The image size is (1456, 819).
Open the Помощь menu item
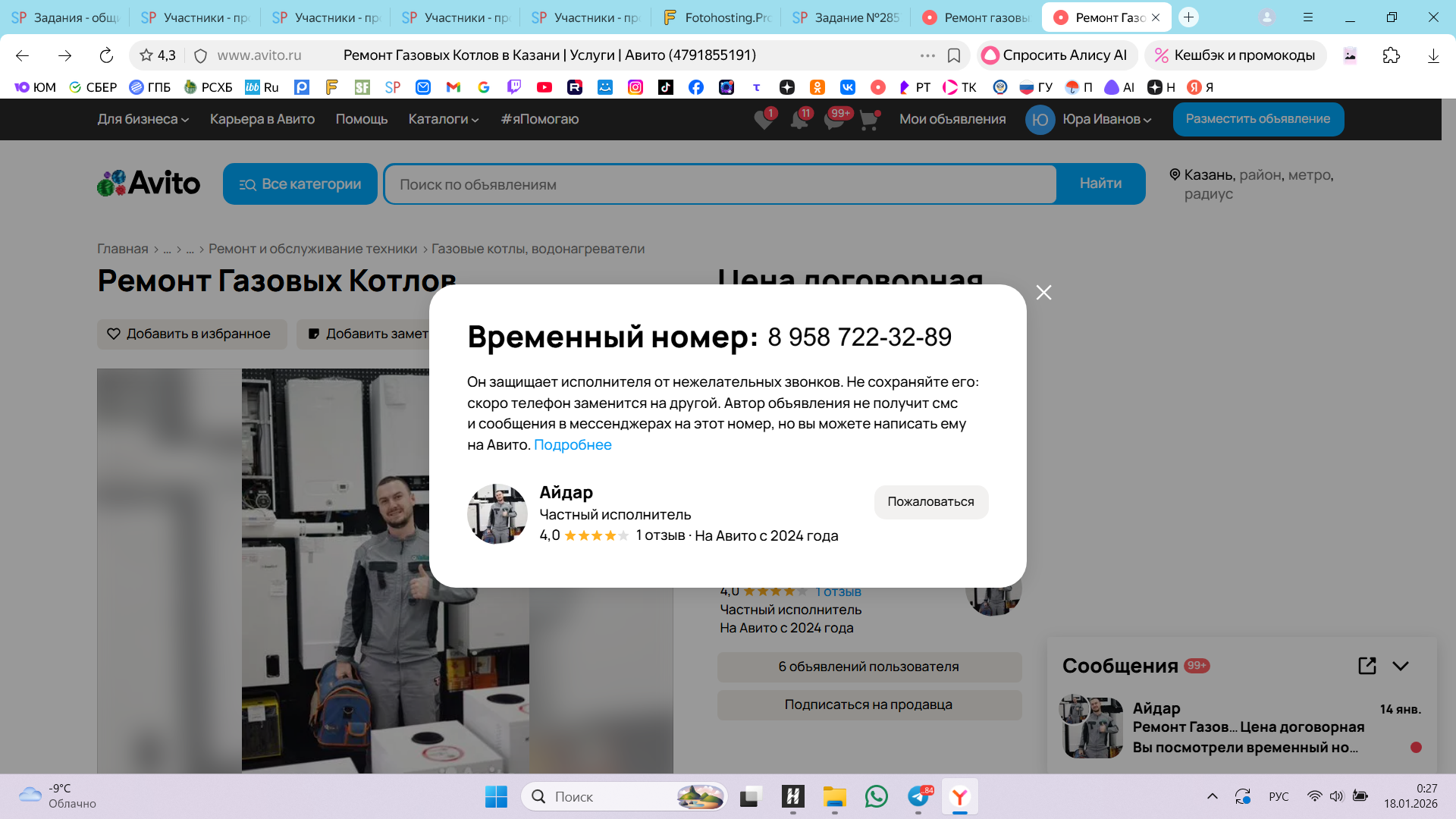pyautogui.click(x=361, y=119)
